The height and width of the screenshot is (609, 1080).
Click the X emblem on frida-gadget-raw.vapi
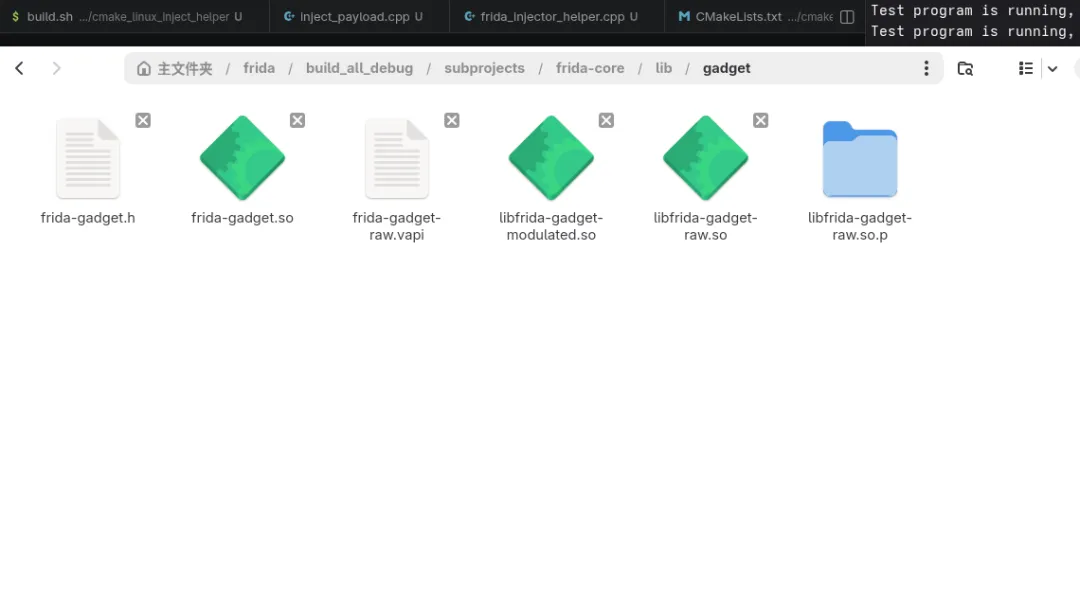coord(451,121)
